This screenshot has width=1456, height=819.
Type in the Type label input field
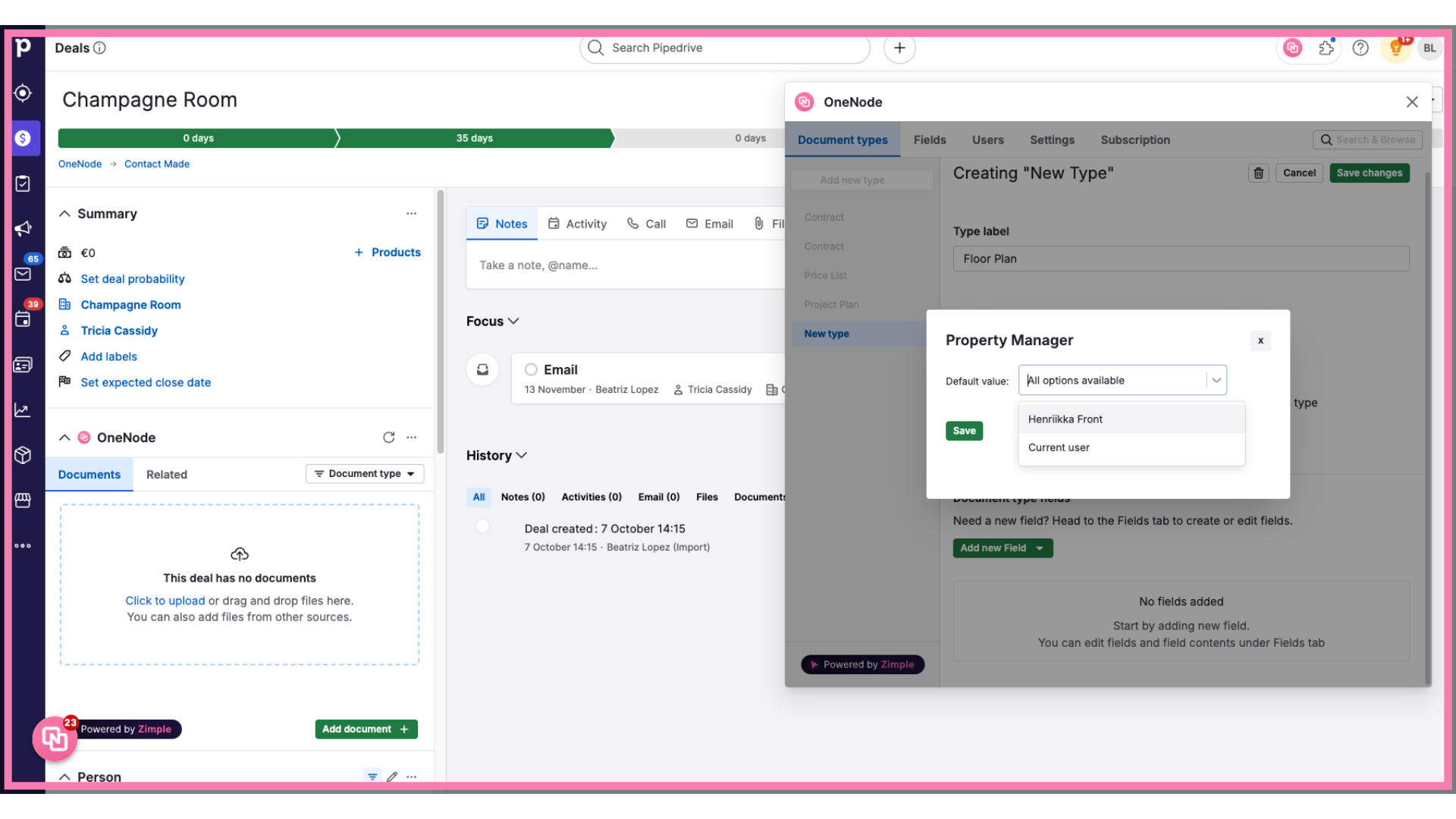(1181, 259)
